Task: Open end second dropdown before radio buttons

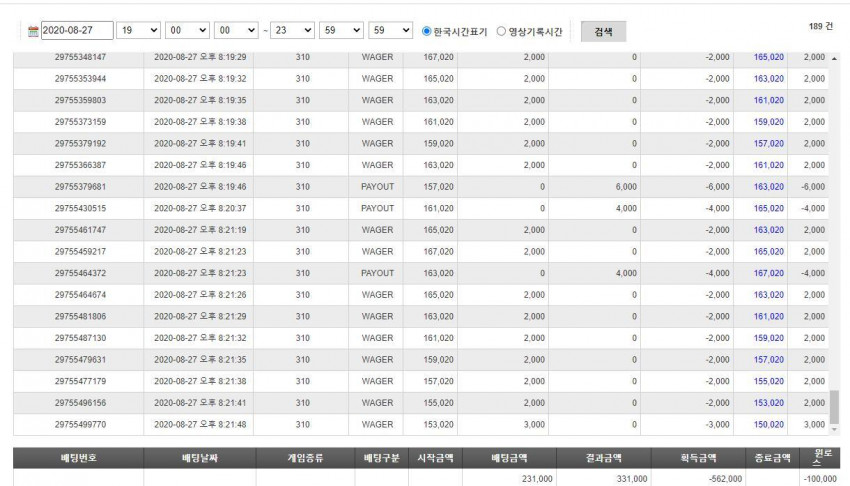Action: click(390, 30)
